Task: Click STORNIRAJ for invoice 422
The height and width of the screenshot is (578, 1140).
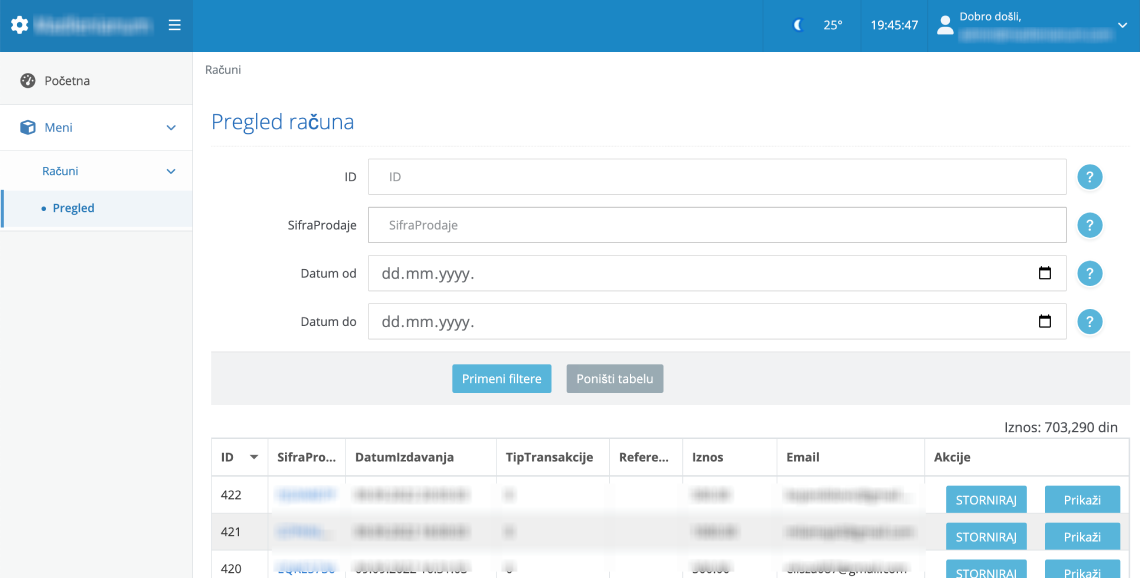Action: (x=986, y=500)
